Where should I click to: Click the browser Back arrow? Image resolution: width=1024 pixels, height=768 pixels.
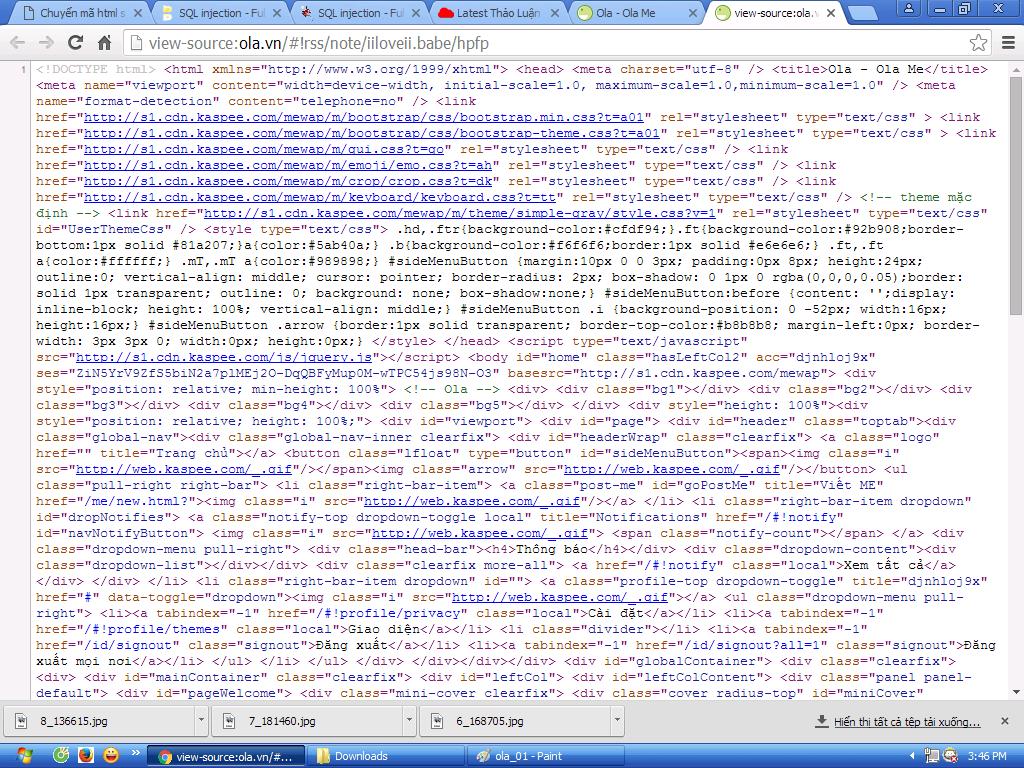17,43
